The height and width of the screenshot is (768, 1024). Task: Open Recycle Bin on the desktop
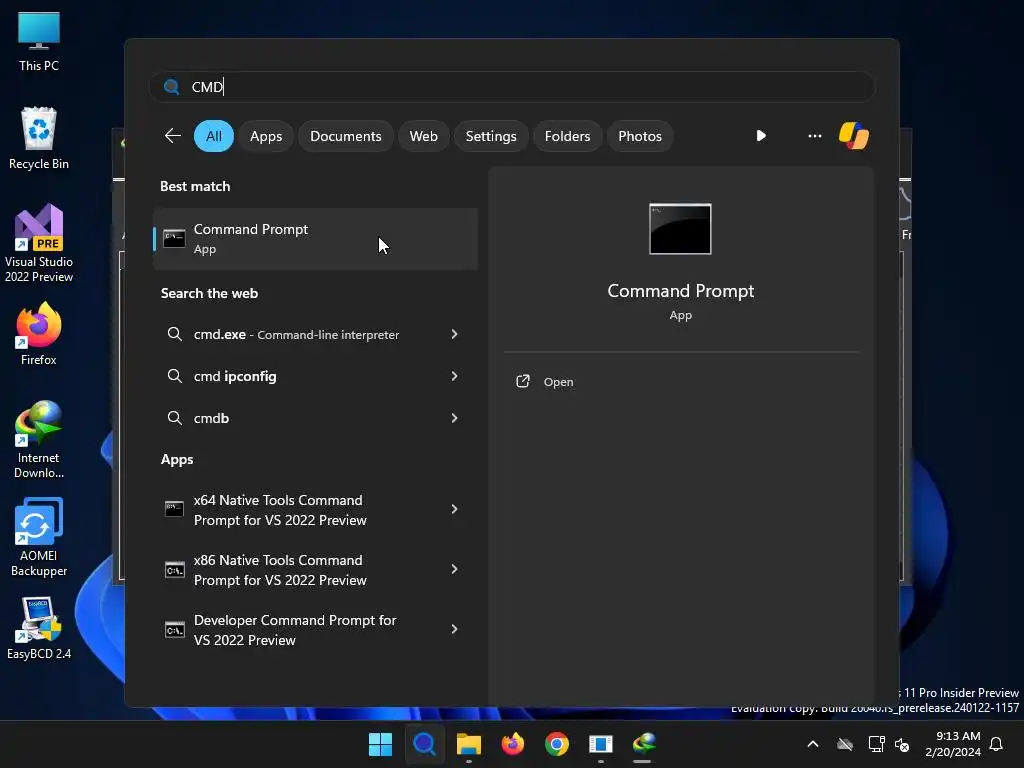(x=39, y=138)
